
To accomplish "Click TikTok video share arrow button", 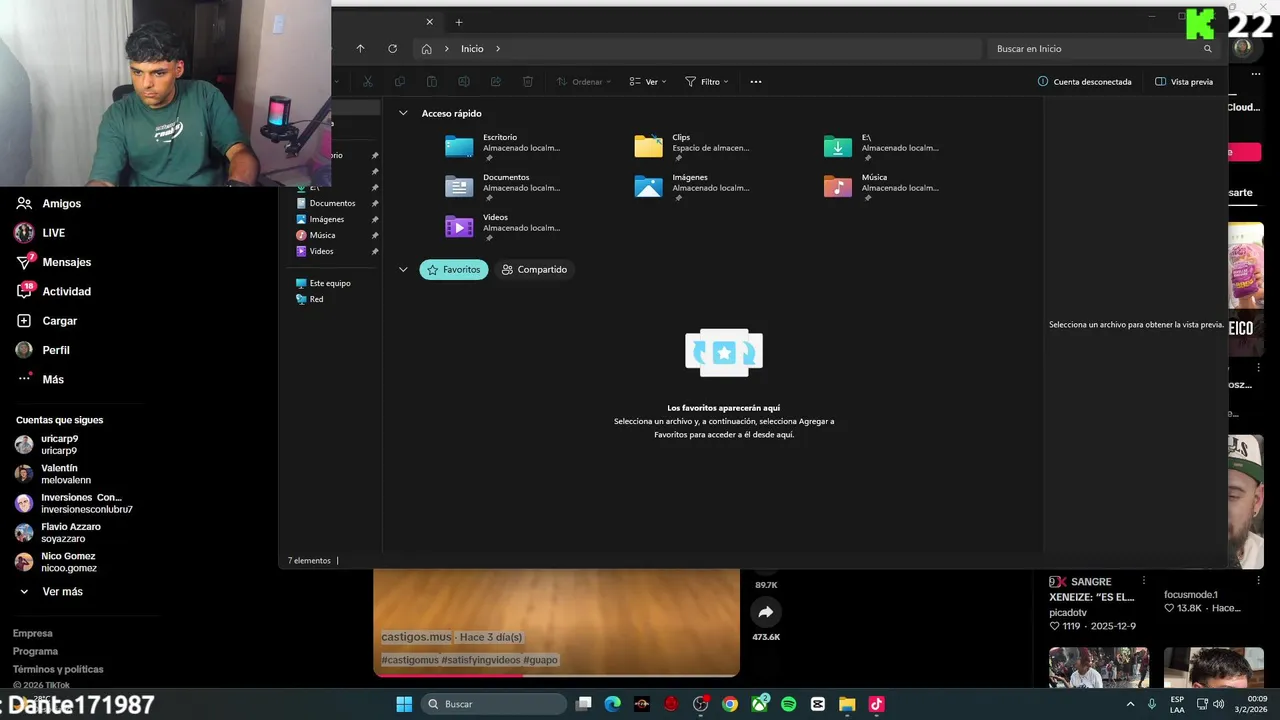I will (766, 612).
